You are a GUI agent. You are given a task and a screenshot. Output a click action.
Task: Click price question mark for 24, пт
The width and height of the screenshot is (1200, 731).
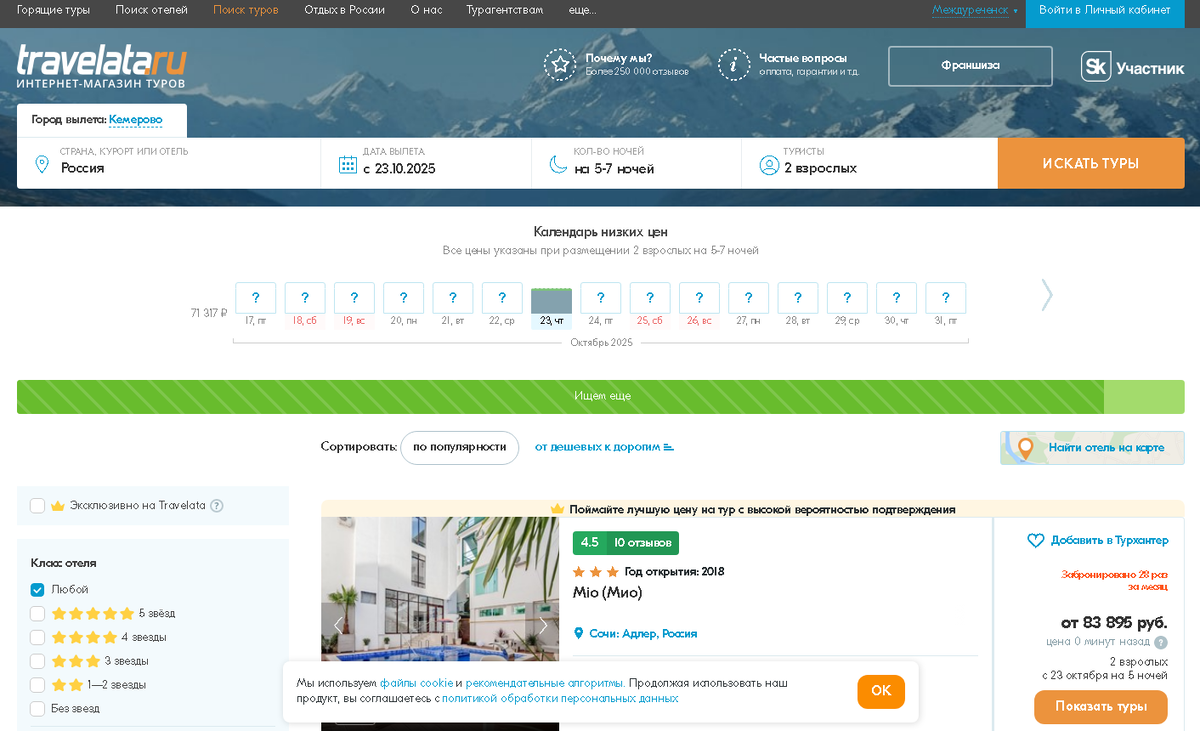pyautogui.click(x=601, y=298)
